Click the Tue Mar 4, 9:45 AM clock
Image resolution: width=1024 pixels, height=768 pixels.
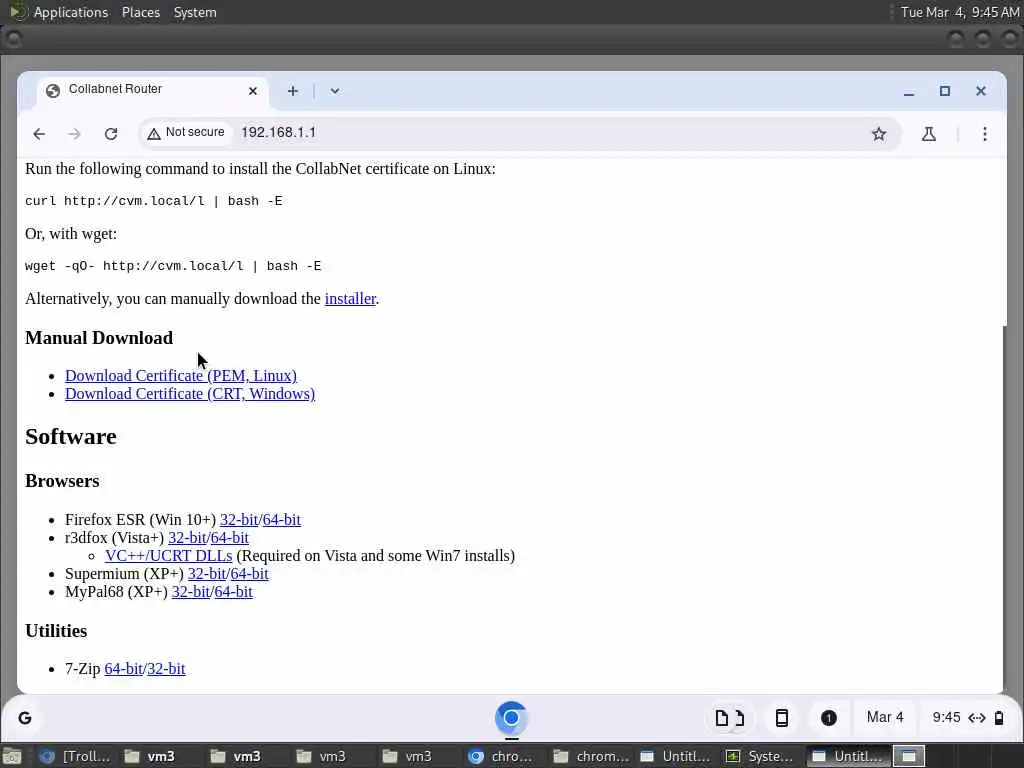click(x=960, y=12)
